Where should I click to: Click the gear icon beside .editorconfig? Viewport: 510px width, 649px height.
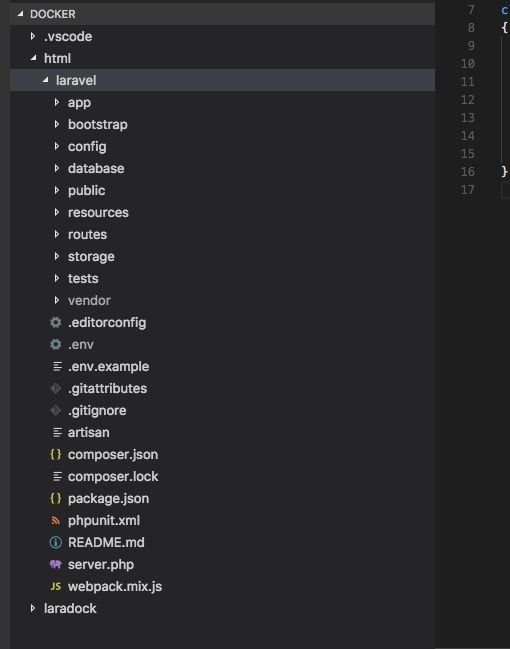(x=55, y=322)
